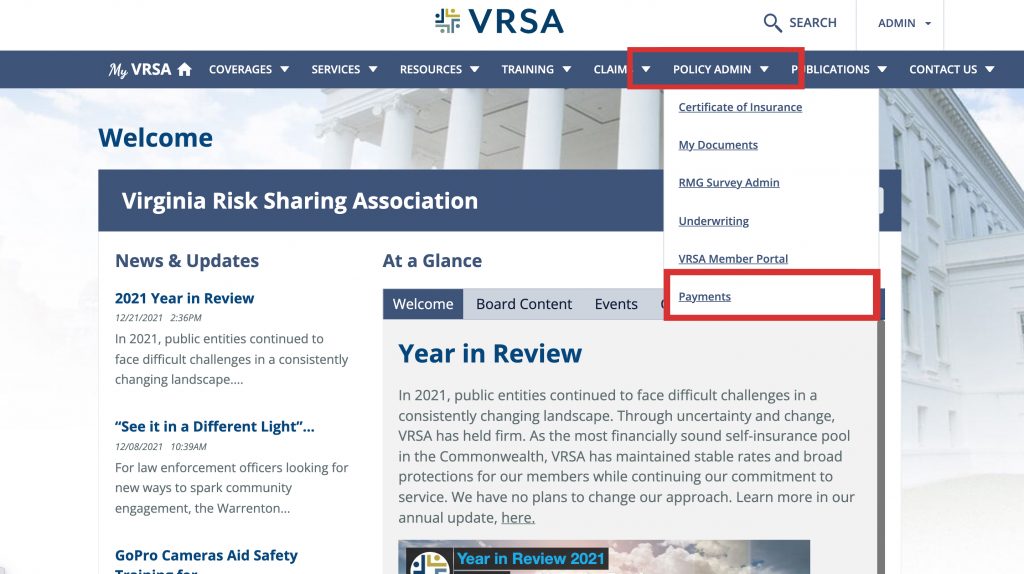
Task: Expand the COVERAGES menu
Action: (249, 69)
